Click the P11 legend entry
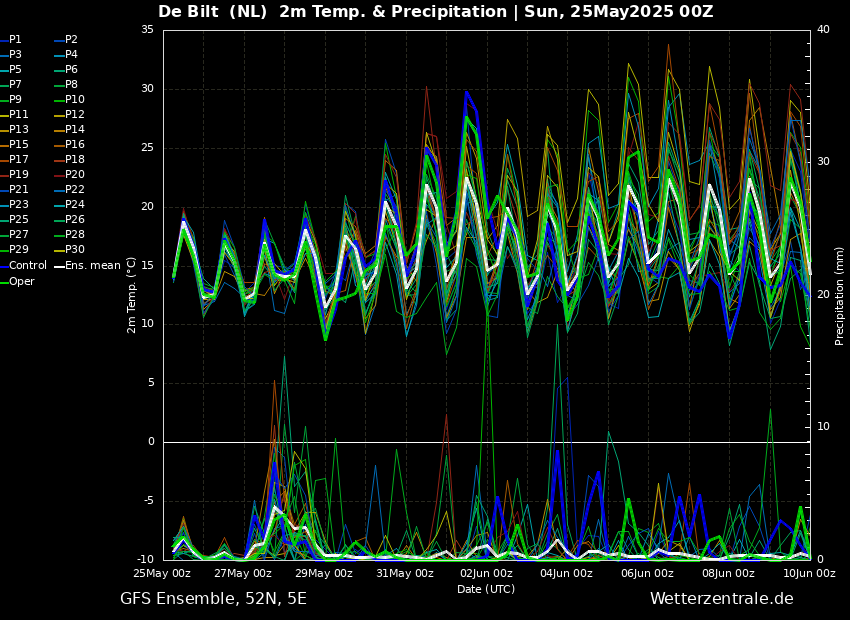The height and width of the screenshot is (620, 850). tap(15, 114)
